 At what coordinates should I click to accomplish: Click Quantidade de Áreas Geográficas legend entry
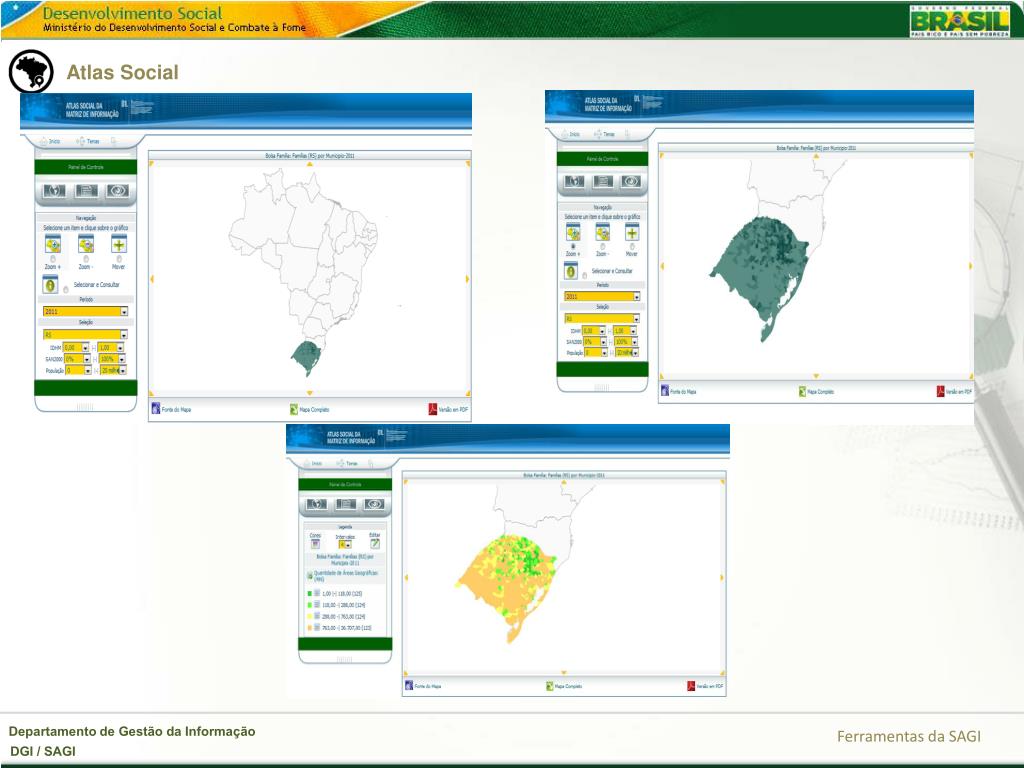346,575
